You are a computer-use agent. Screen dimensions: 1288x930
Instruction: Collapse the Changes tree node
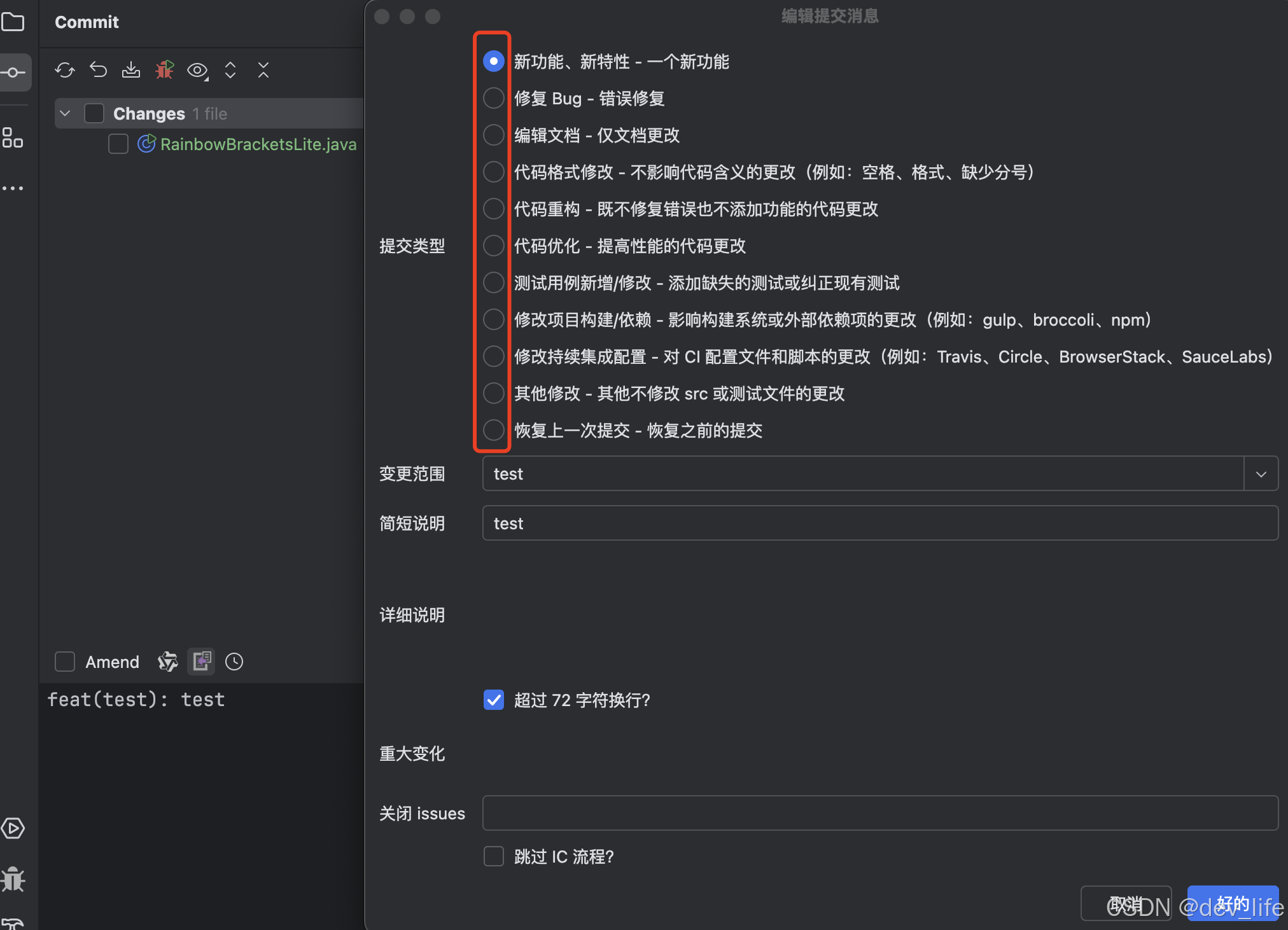pos(65,114)
